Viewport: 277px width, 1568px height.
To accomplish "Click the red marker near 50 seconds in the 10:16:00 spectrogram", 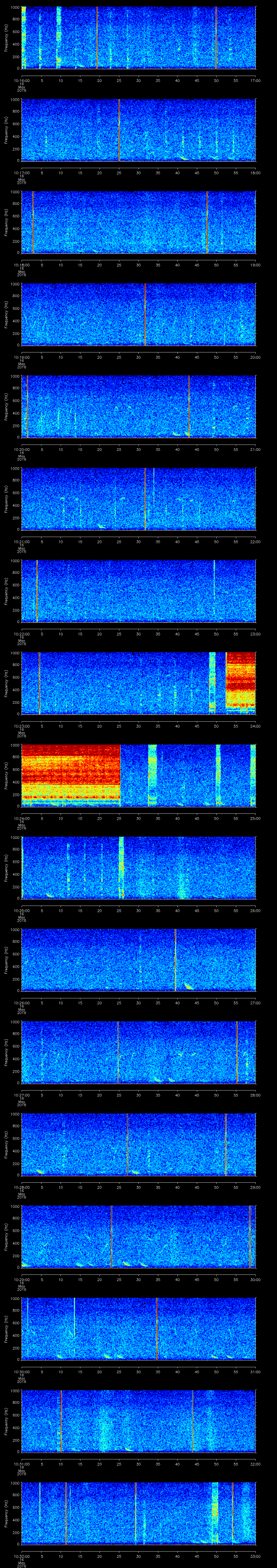I will (216, 38).
